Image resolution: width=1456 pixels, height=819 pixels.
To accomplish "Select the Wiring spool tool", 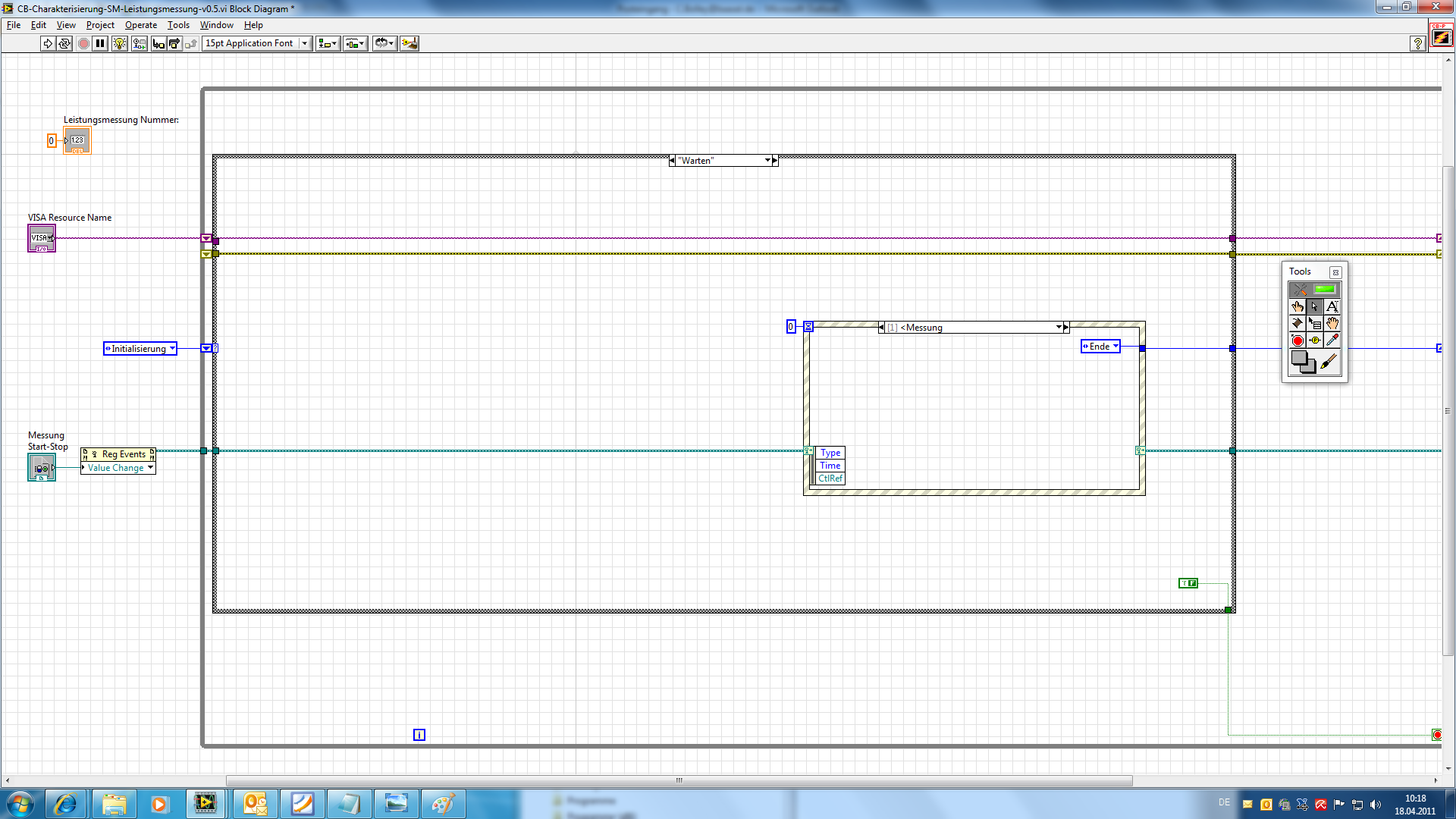I will [1298, 324].
